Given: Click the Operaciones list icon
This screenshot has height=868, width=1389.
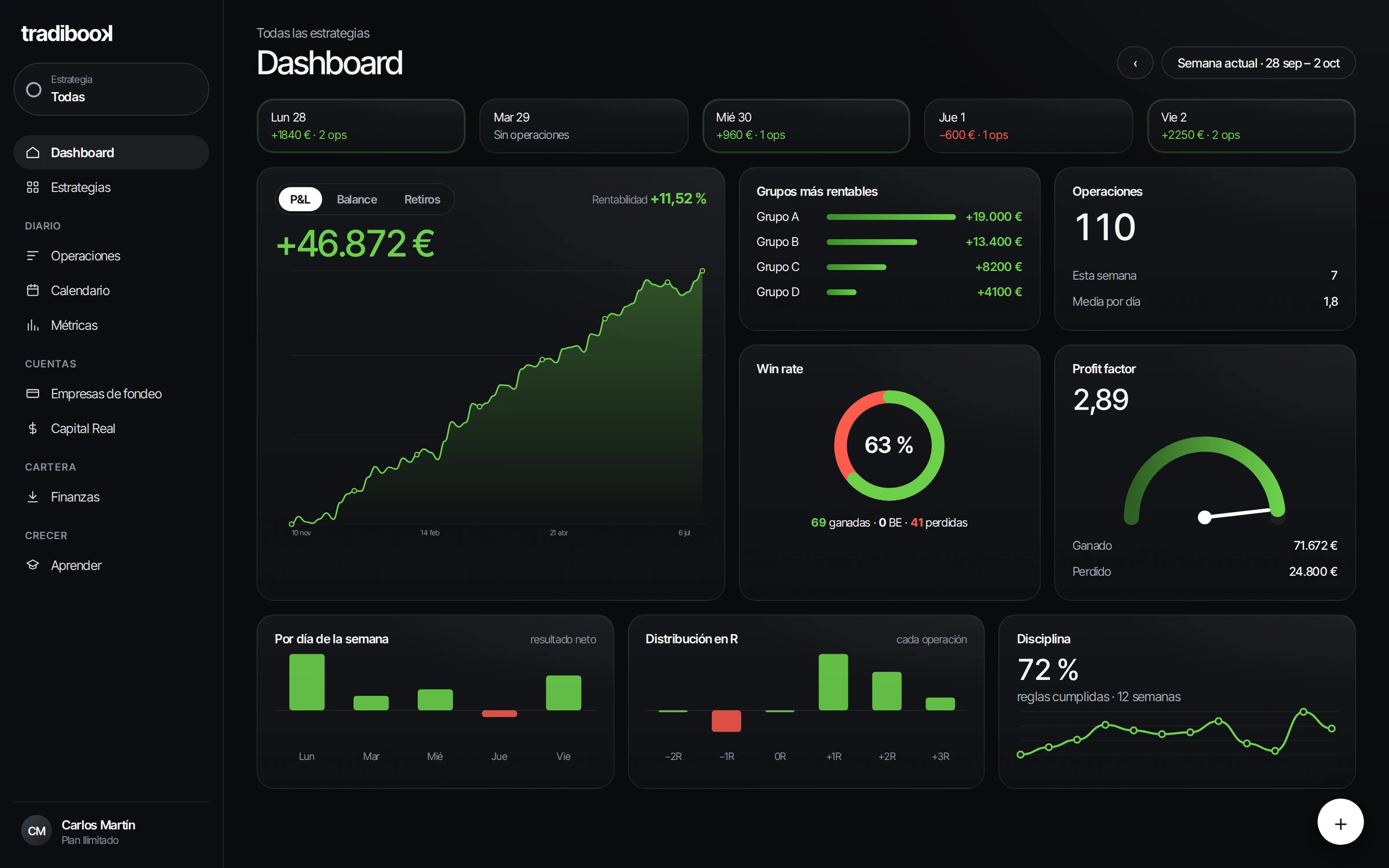Looking at the screenshot, I should 33,255.
